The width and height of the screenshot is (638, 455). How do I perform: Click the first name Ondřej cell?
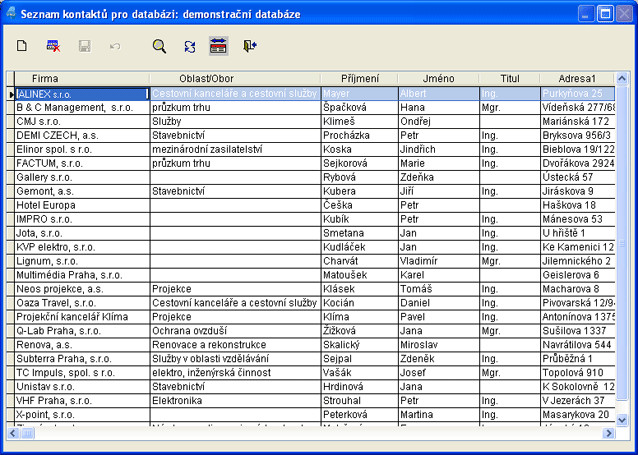point(439,121)
